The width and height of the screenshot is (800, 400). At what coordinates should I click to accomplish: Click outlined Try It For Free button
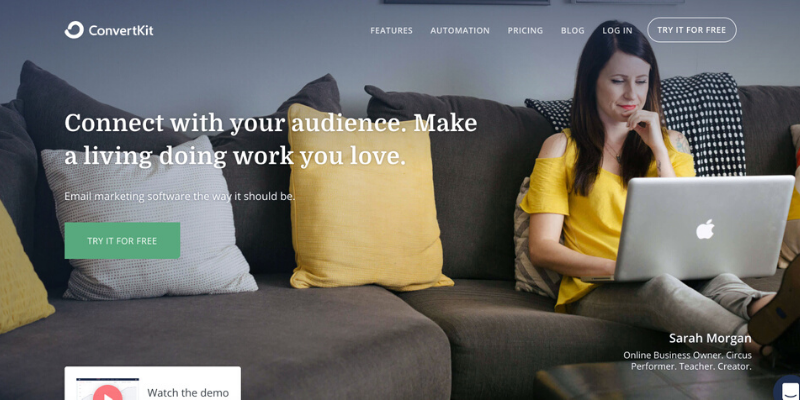point(691,30)
